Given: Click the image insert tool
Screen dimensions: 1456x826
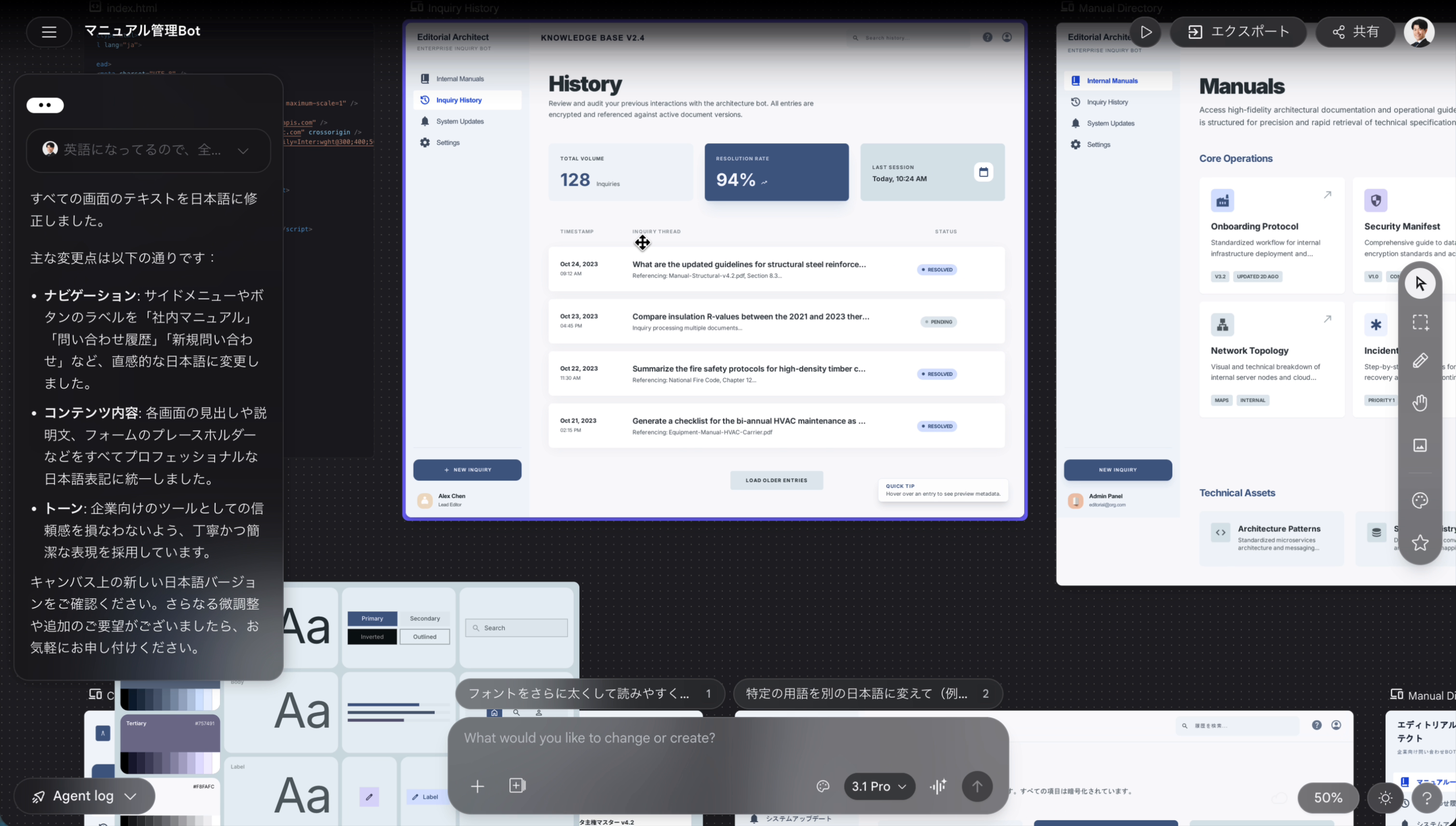Looking at the screenshot, I should pos(1420,445).
